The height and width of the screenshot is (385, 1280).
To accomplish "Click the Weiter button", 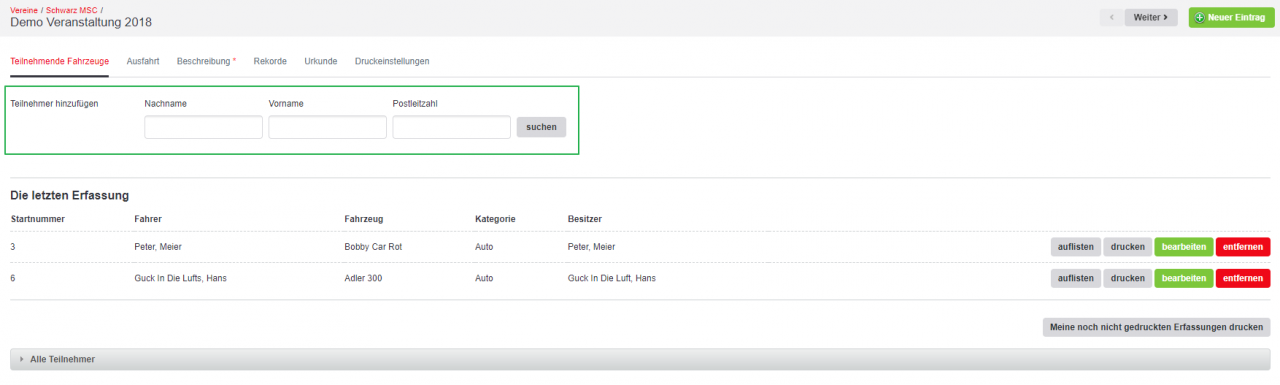I will [x=1151, y=18].
